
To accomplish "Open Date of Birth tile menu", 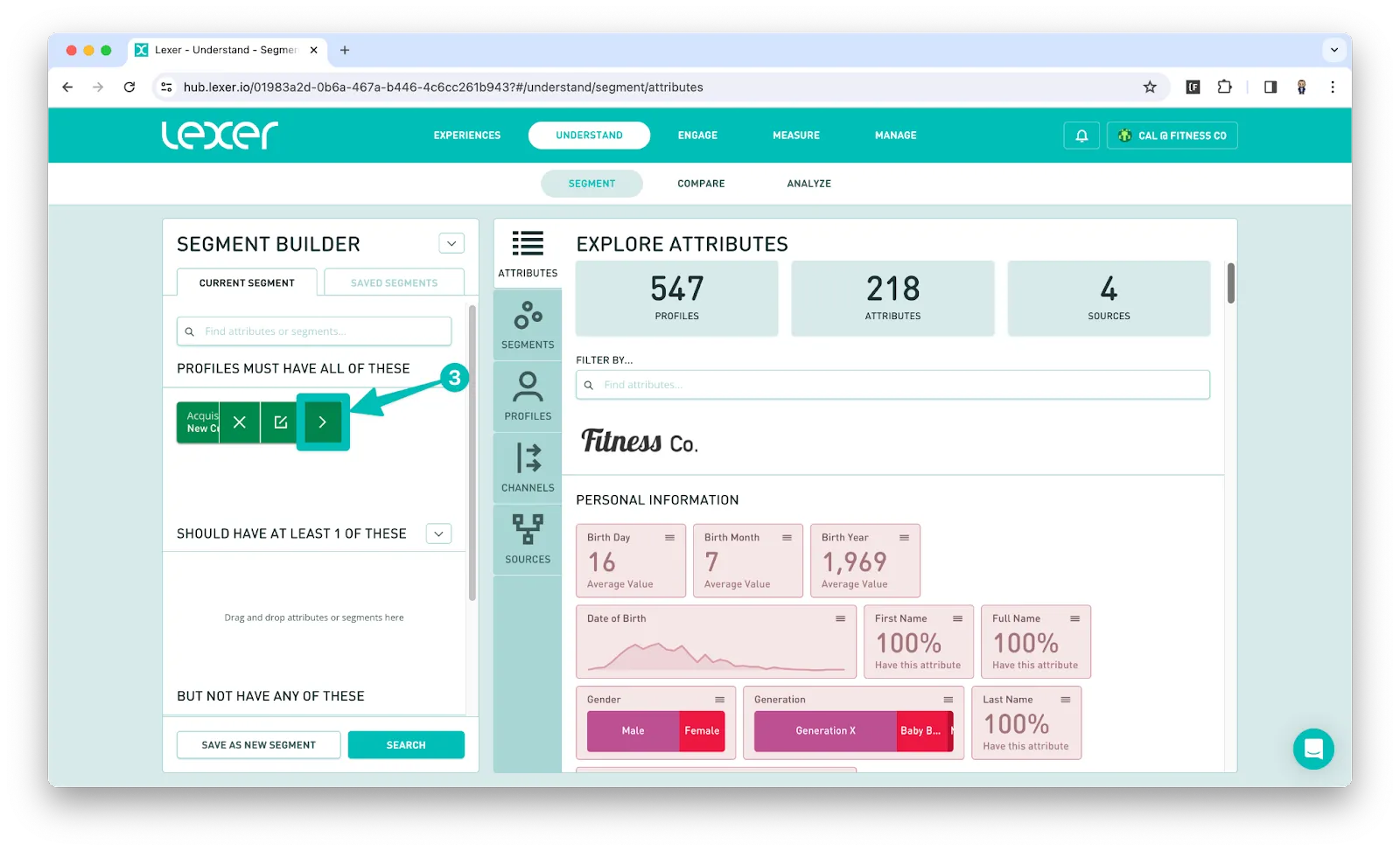I will (x=840, y=618).
